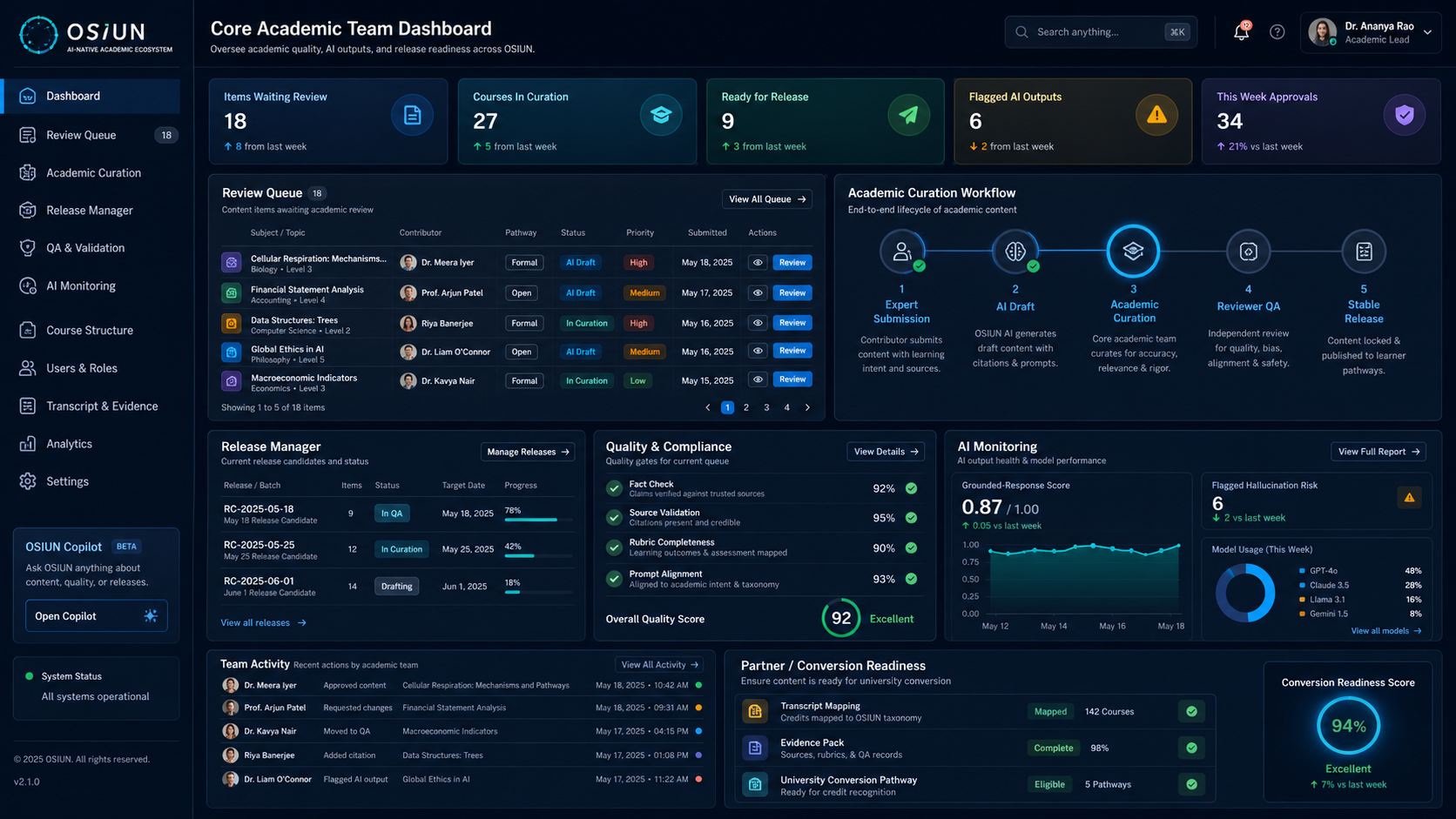Click Review button for Cellular Respiration

pyautogui.click(x=792, y=262)
